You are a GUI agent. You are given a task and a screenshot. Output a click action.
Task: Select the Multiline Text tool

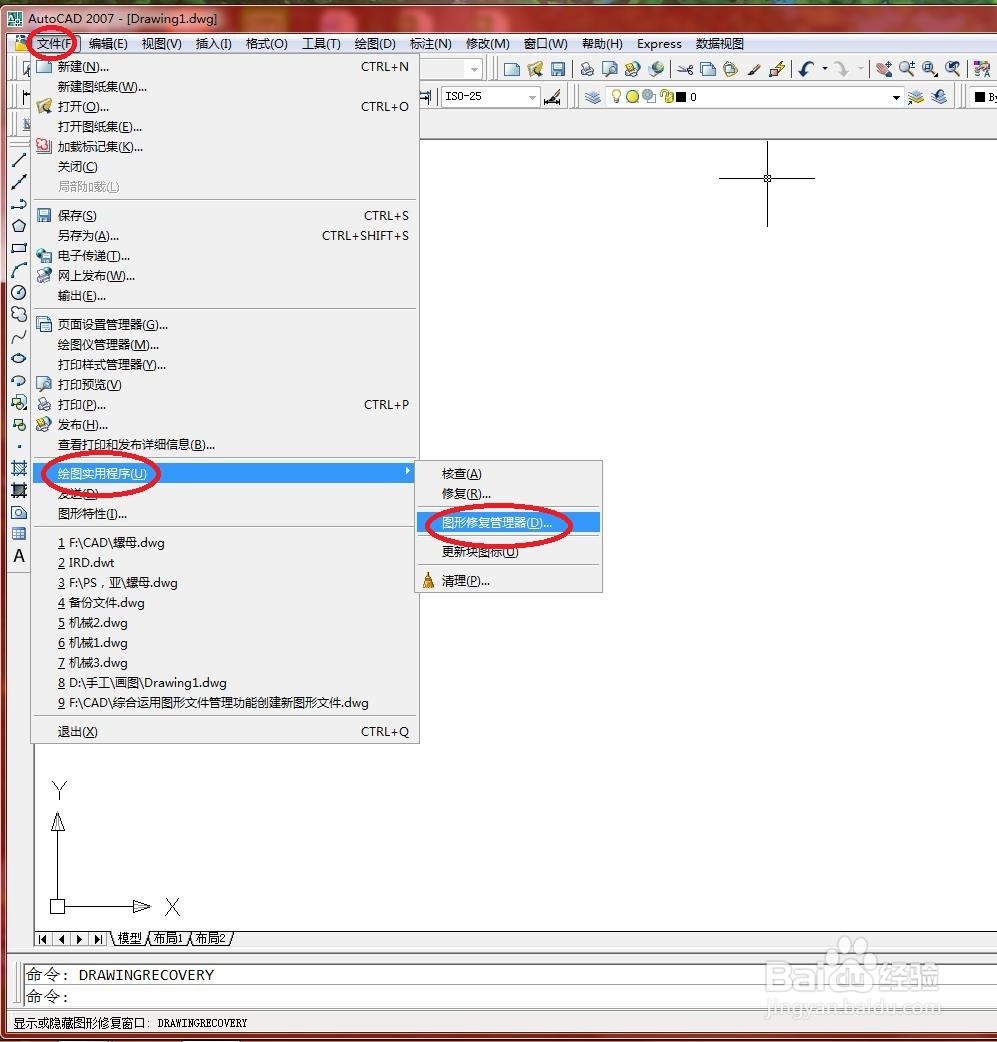click(x=19, y=556)
